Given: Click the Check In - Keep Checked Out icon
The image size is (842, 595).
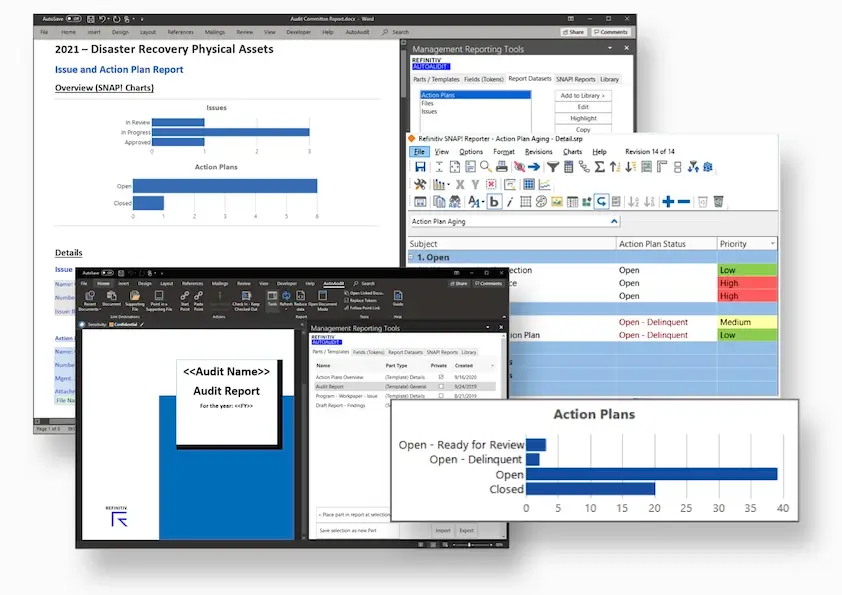Looking at the screenshot, I should tap(246, 296).
